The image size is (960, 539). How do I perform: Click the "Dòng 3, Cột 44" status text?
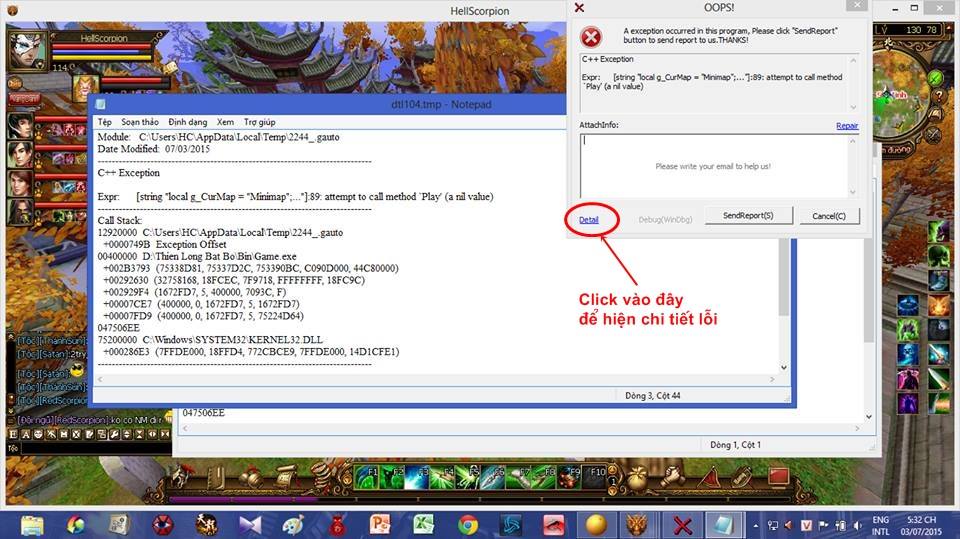tap(653, 396)
